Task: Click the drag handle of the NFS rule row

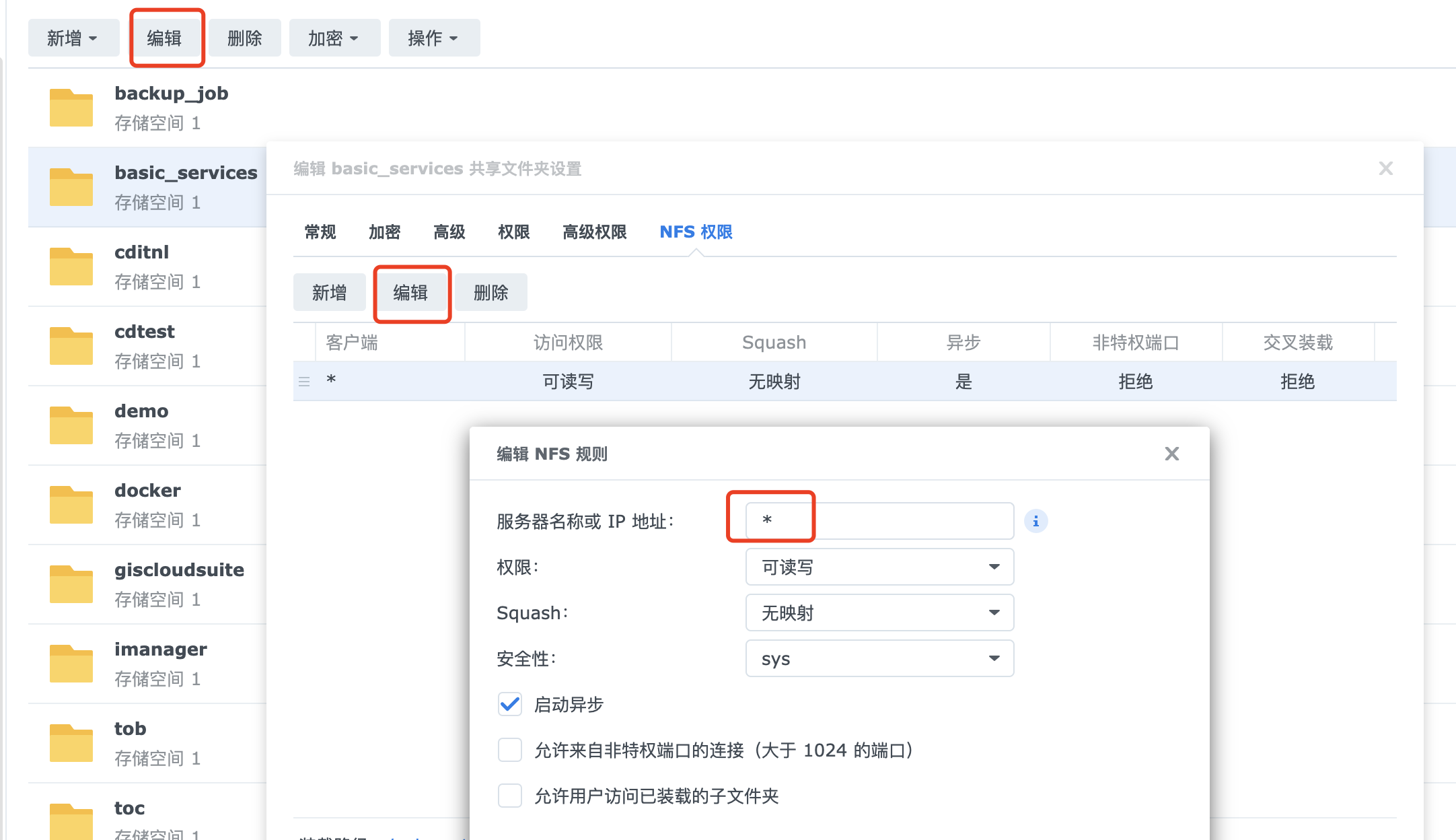Action: pyautogui.click(x=304, y=382)
